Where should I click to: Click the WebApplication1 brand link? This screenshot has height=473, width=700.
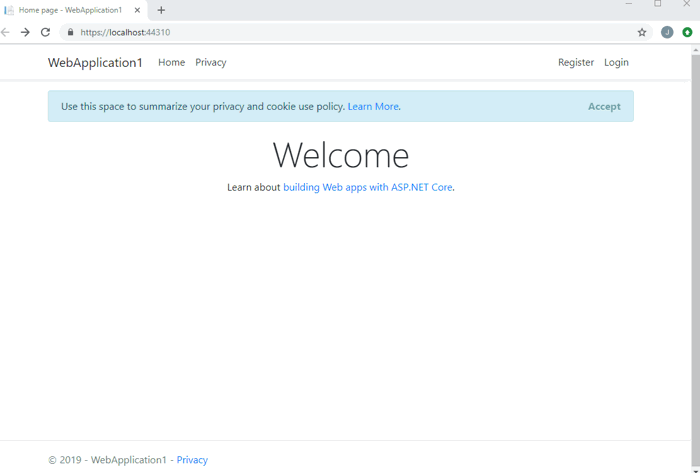coord(95,62)
